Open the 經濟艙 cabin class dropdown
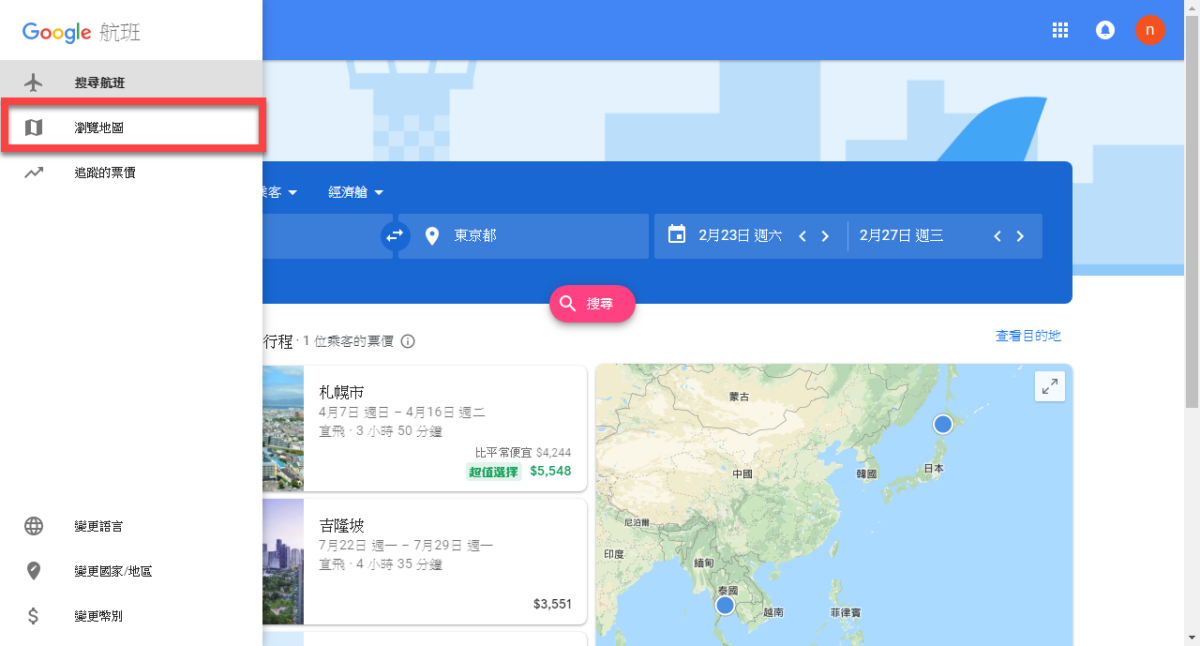Image resolution: width=1200 pixels, height=646 pixels. pyautogui.click(x=356, y=192)
